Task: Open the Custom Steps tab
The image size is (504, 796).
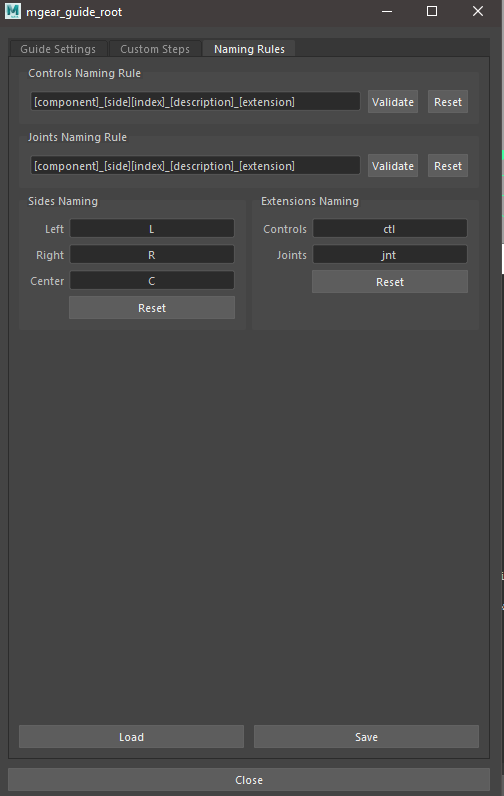Action: 155,49
